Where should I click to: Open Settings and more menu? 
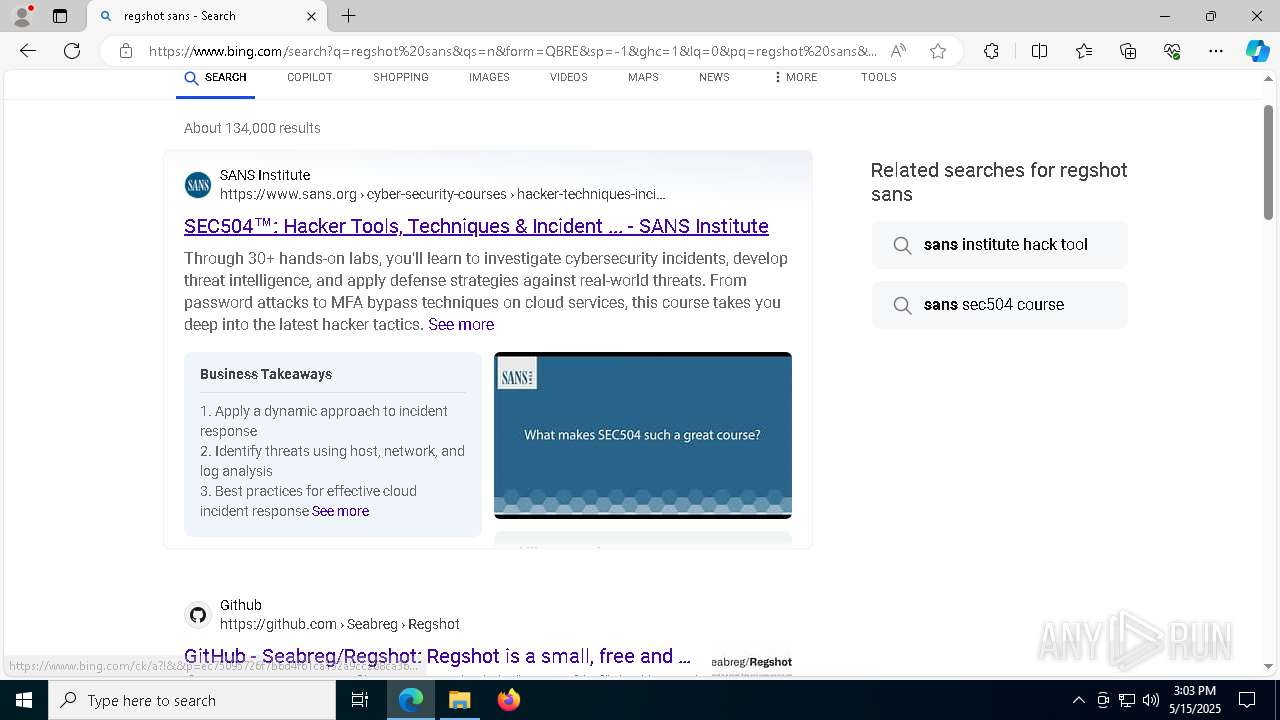point(1216,51)
